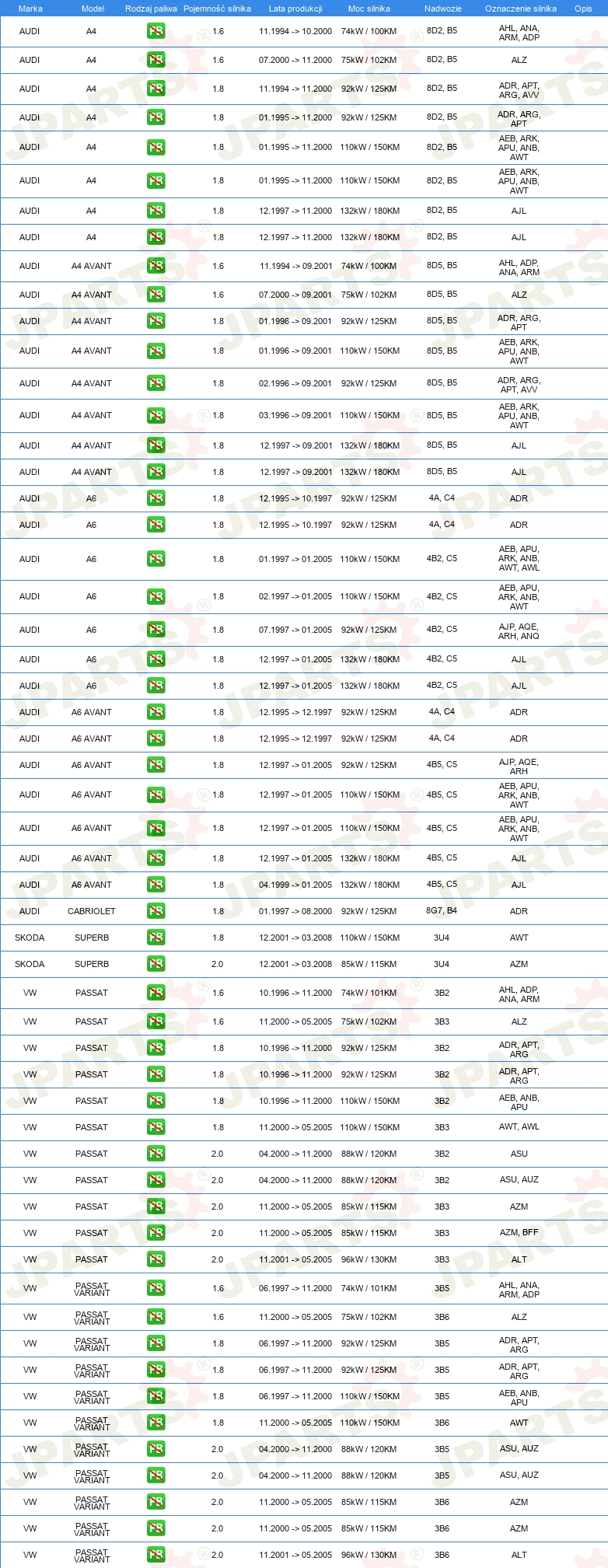Click the 02.1996 -> 09.2001 years cell
Viewport: 608px width, 1568px height.
click(x=295, y=383)
